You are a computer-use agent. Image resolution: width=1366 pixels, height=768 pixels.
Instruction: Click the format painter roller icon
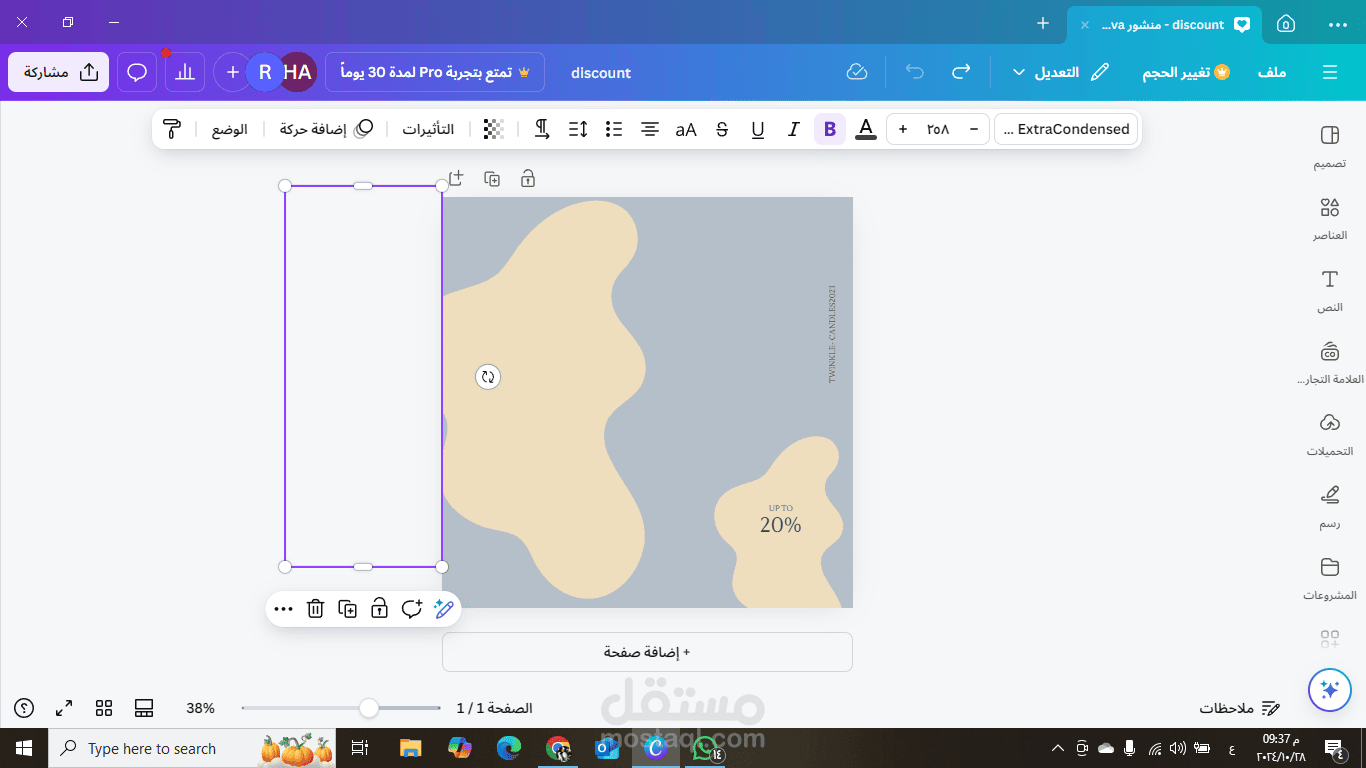pos(172,129)
